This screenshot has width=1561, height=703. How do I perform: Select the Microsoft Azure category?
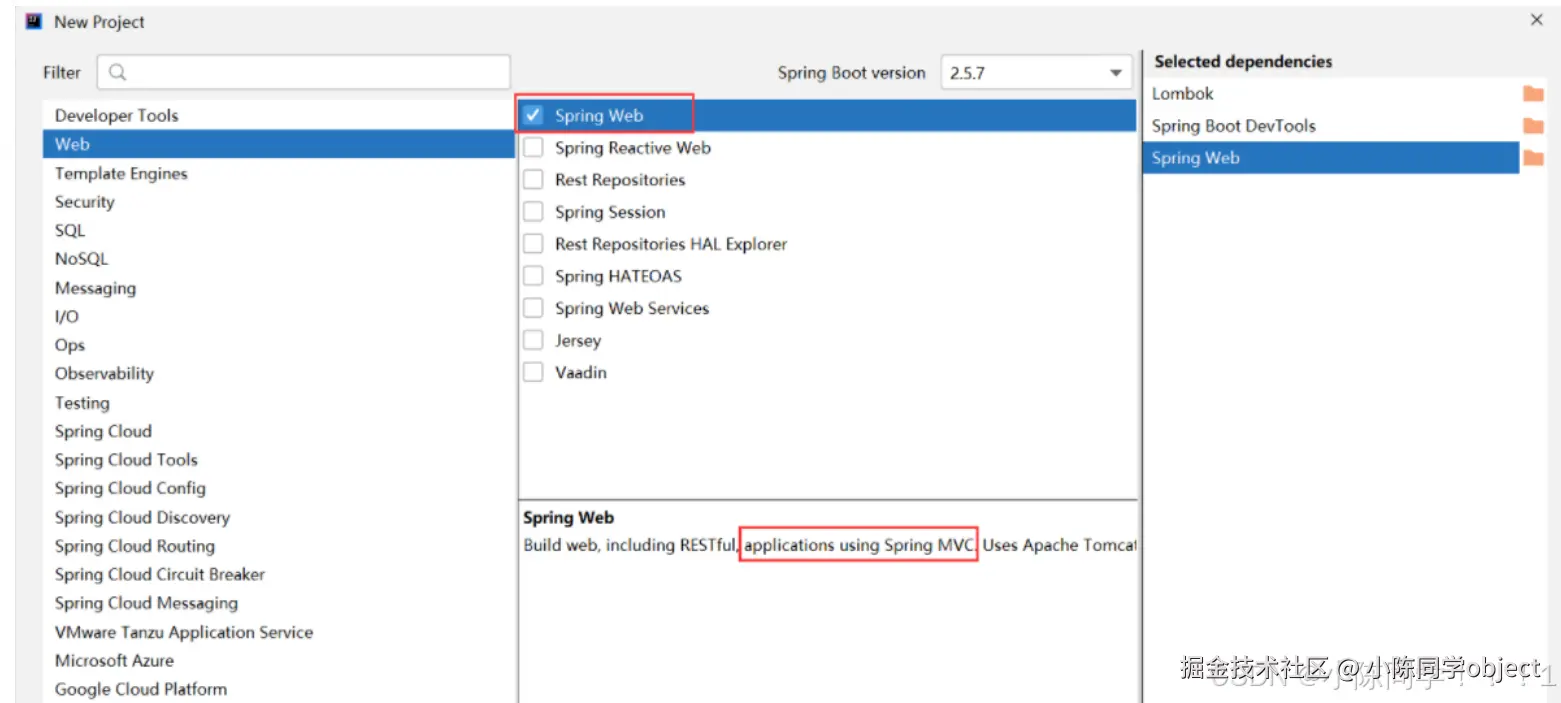coord(278,660)
